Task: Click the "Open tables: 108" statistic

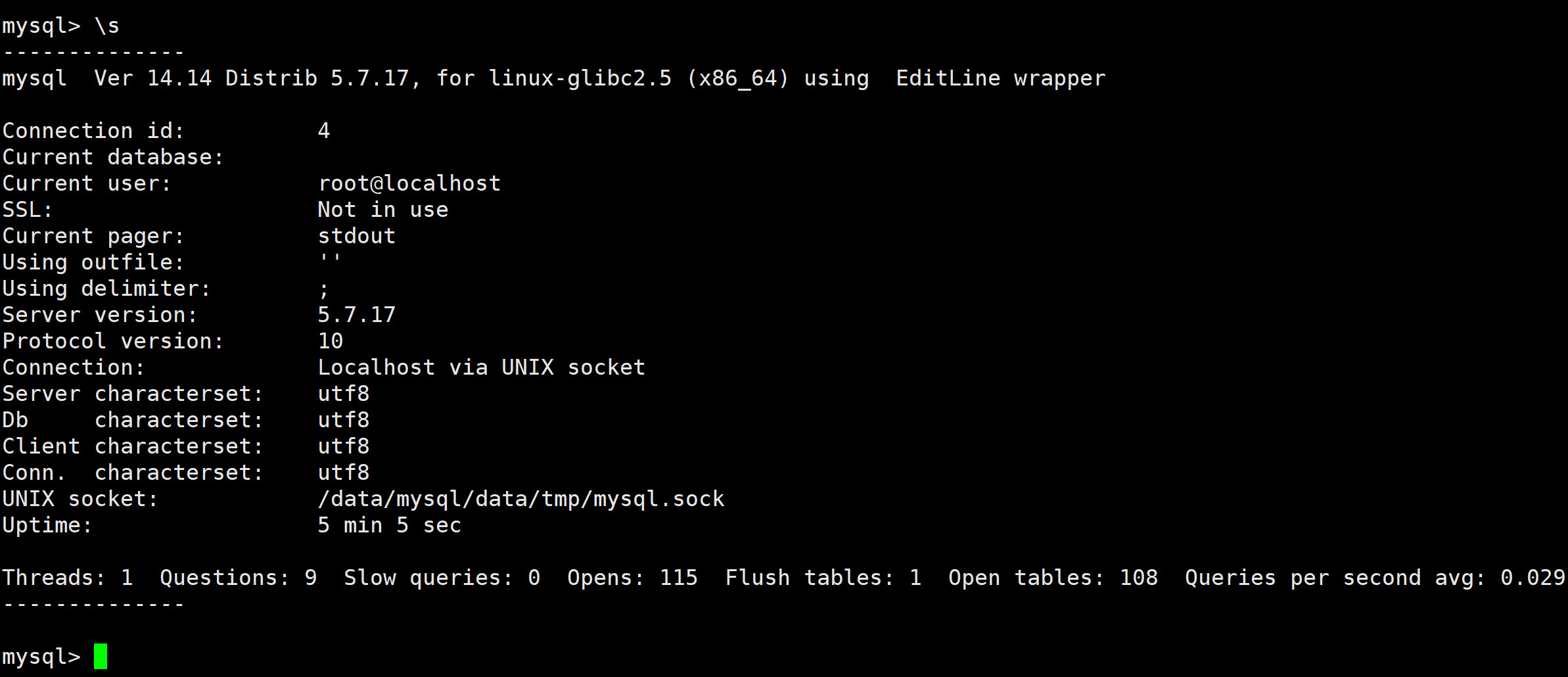Action: (1053, 578)
